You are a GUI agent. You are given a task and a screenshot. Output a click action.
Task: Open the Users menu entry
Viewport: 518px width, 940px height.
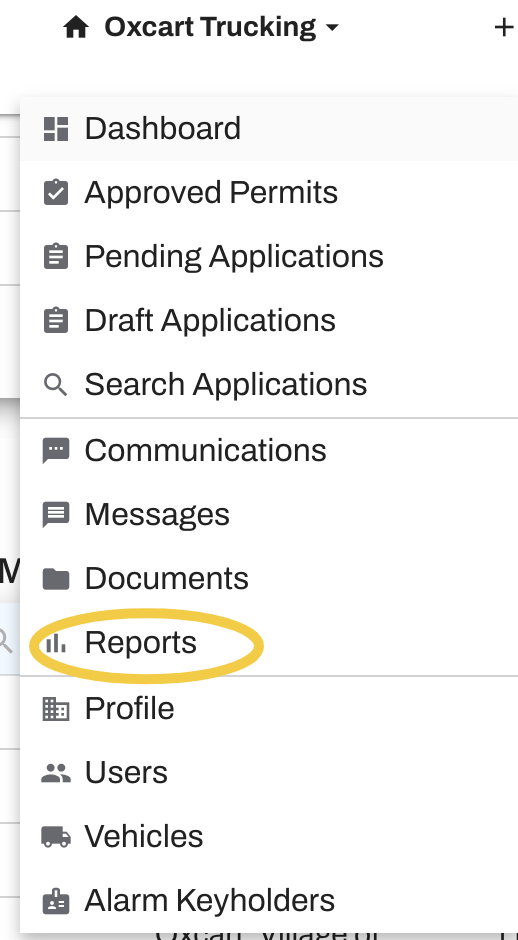[x=269, y=772]
